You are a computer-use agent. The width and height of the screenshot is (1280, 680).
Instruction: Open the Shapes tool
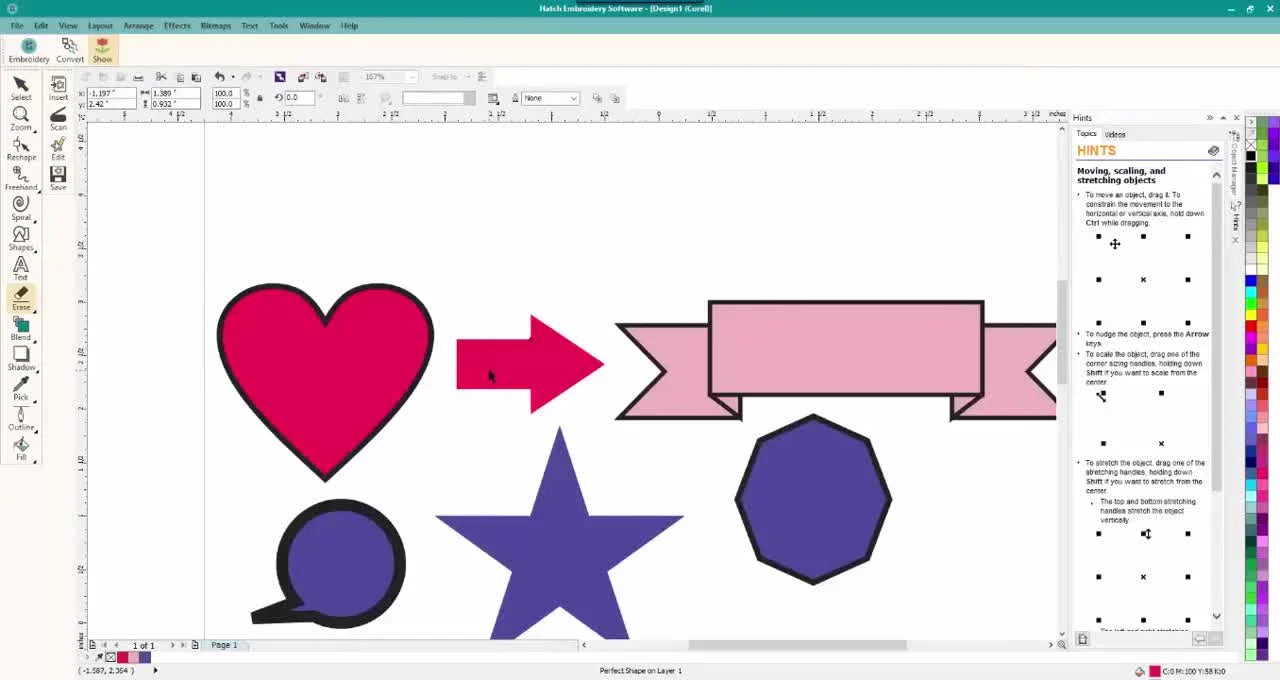(21, 239)
